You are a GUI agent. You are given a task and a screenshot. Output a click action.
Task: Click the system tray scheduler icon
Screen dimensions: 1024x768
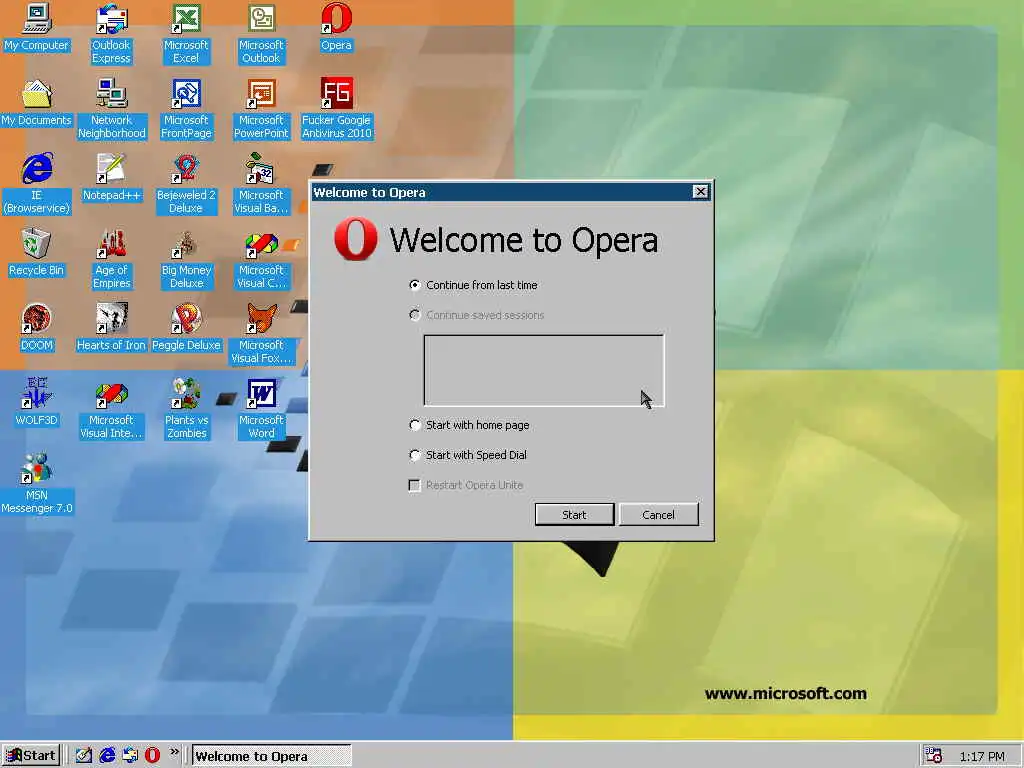tap(934, 756)
